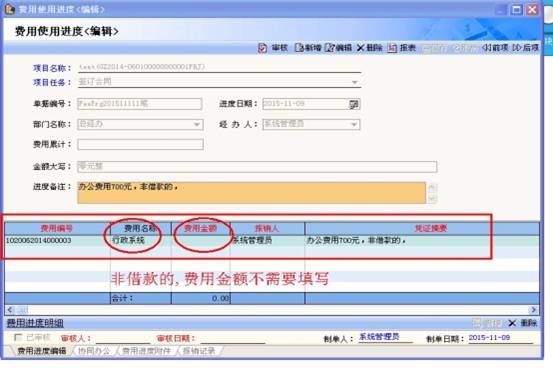Click the 费用进度明细 heading link

pos(35,323)
